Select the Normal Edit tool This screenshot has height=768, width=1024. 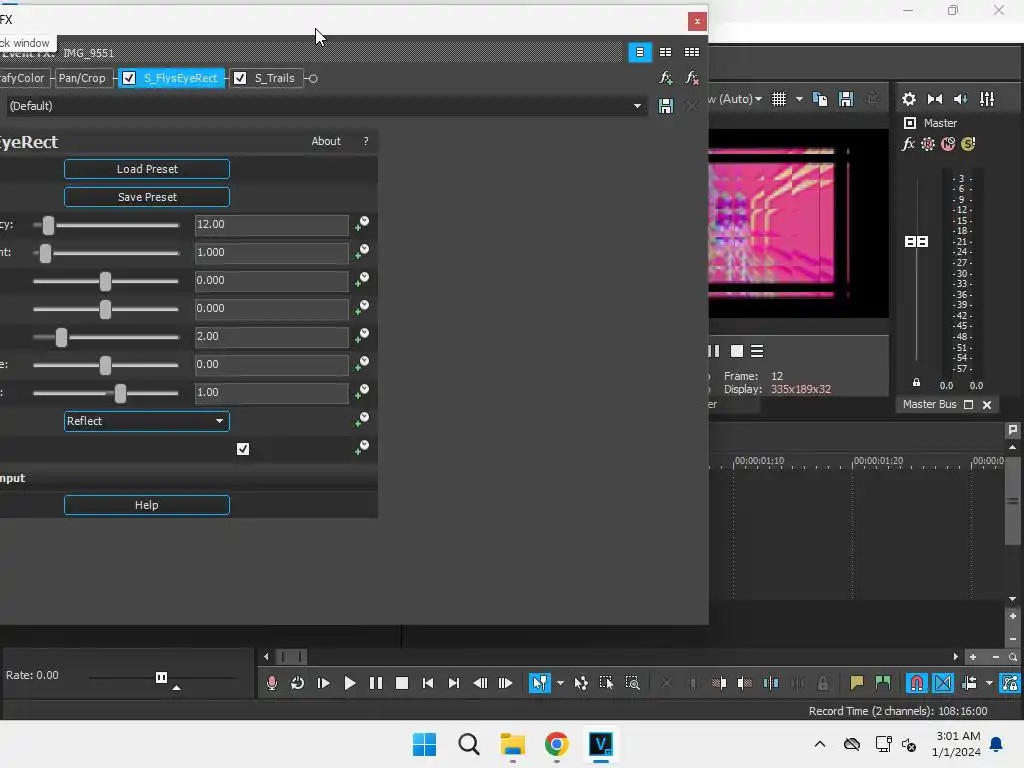(x=539, y=683)
